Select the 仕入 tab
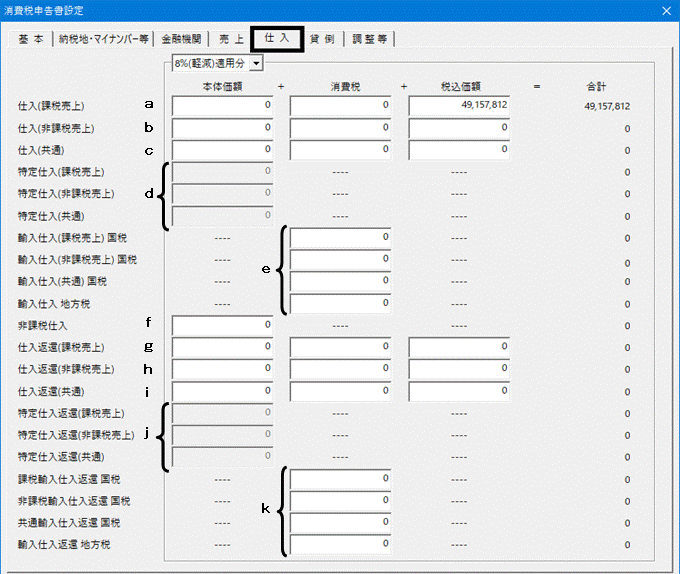 (x=277, y=39)
